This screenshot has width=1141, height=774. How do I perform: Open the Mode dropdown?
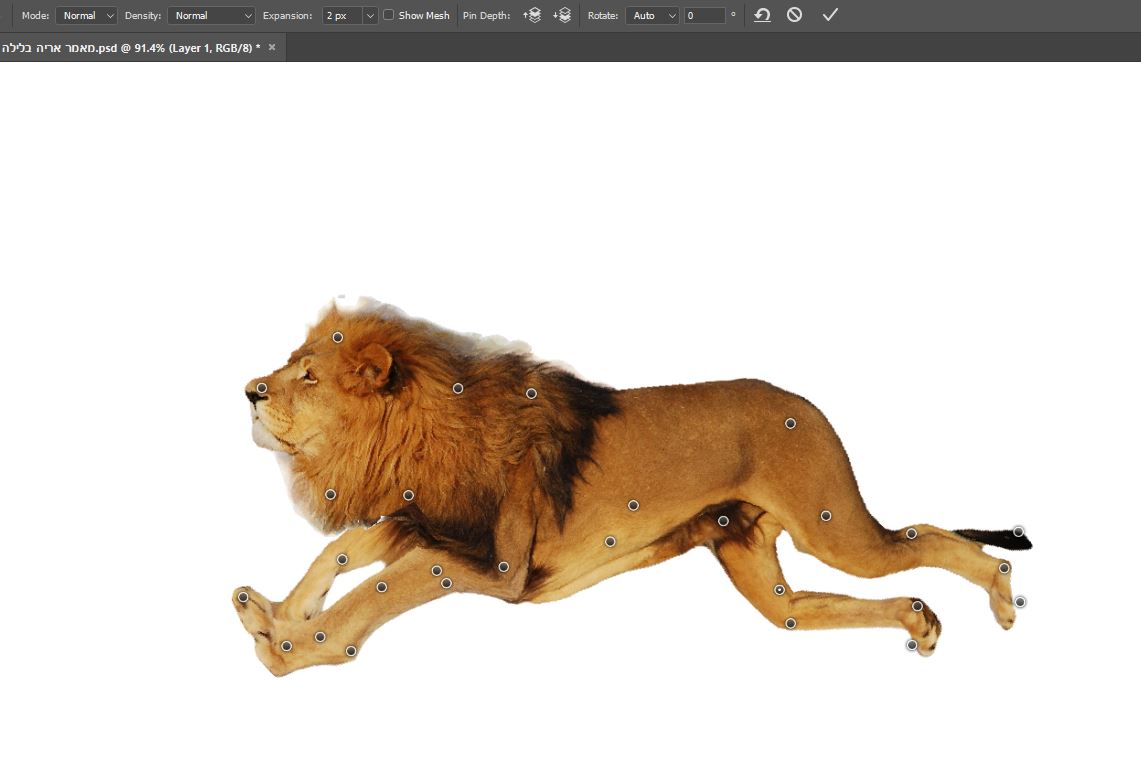86,16
